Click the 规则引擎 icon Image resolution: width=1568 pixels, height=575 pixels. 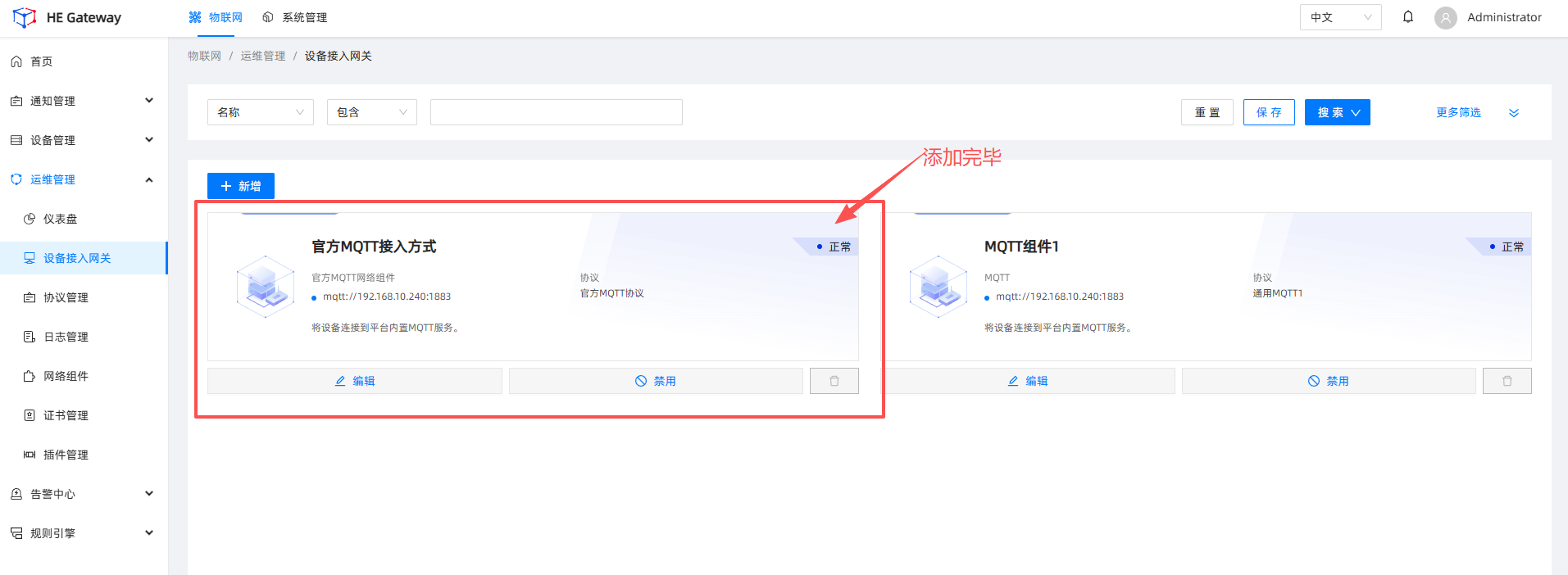point(16,533)
